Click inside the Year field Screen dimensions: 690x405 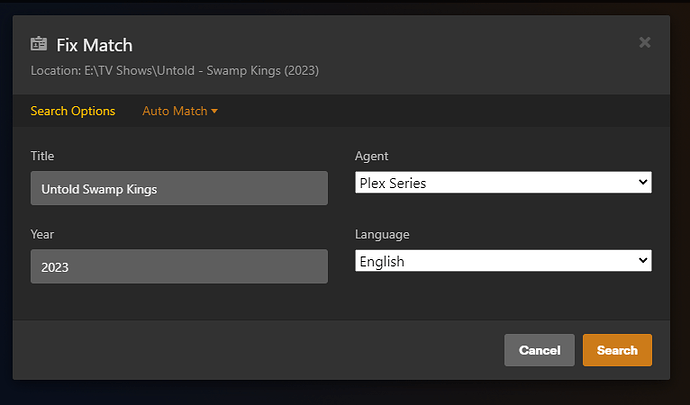pos(179,266)
